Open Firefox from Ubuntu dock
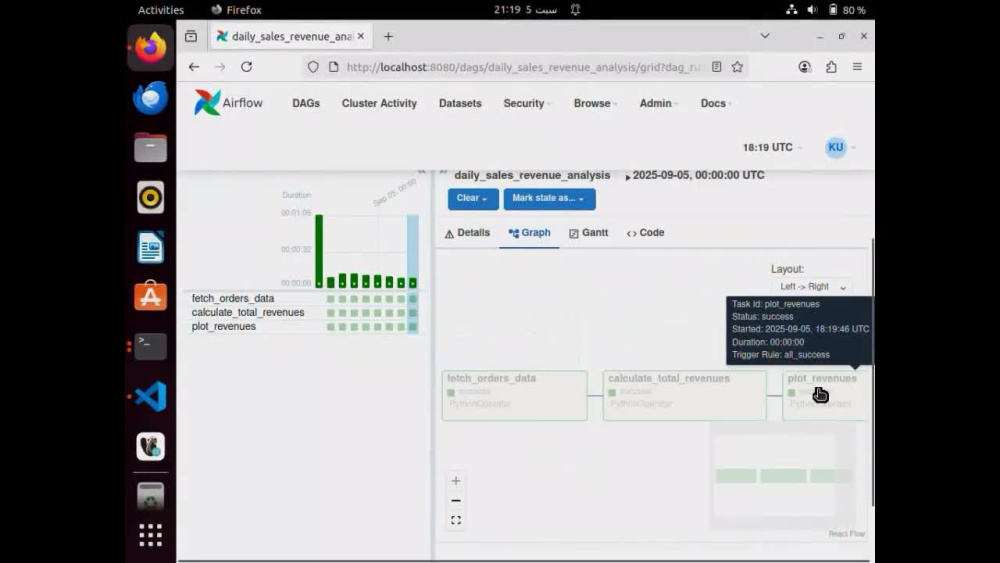Viewport: 1000px width, 563px height. pos(151,48)
